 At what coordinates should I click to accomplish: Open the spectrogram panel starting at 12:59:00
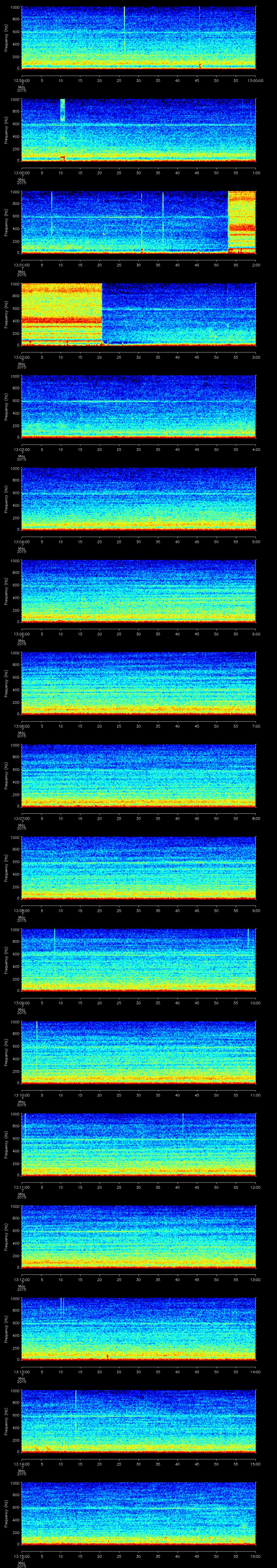click(138, 38)
